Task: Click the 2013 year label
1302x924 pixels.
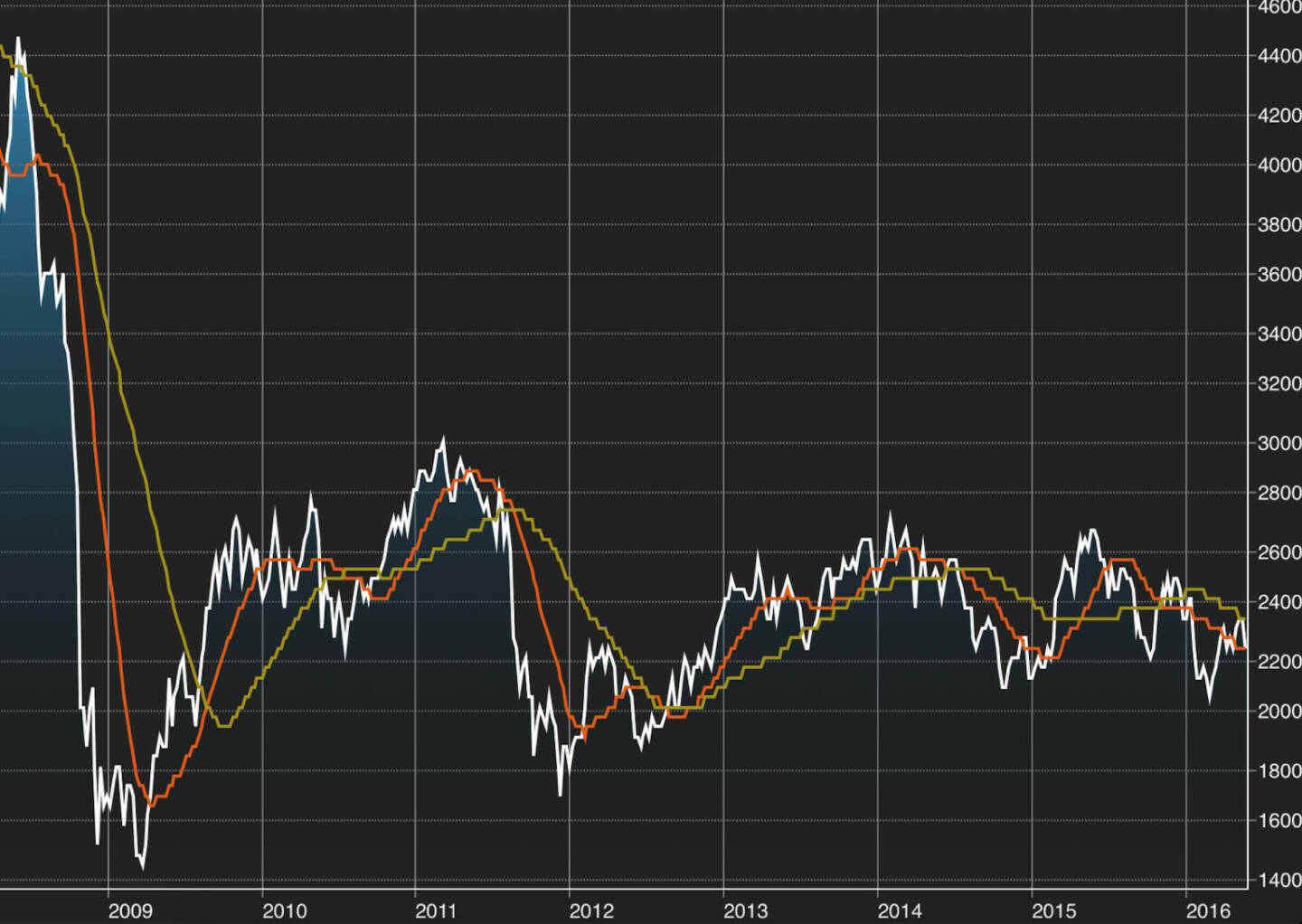Action: [x=745, y=910]
